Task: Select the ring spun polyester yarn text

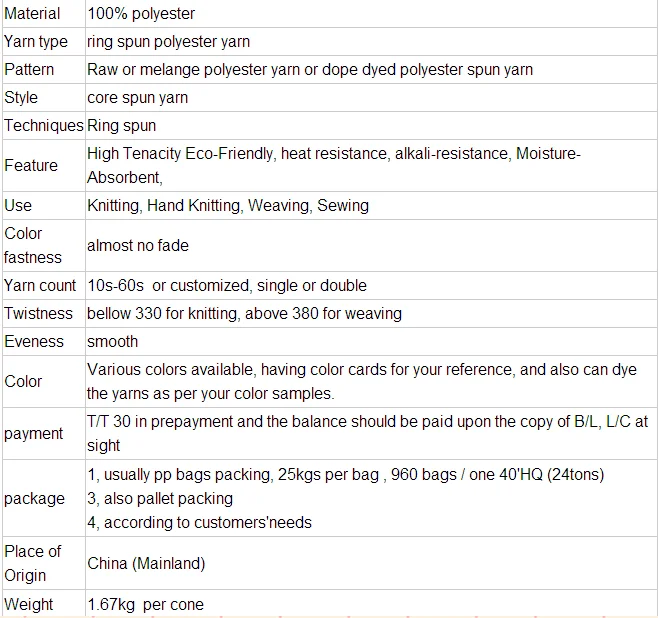Action: click(x=168, y=41)
